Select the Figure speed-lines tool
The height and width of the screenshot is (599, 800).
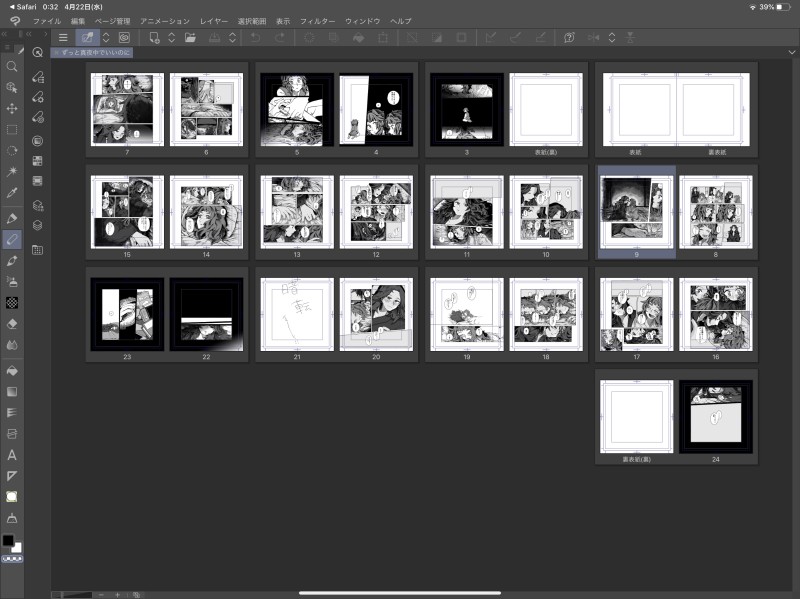(12, 413)
